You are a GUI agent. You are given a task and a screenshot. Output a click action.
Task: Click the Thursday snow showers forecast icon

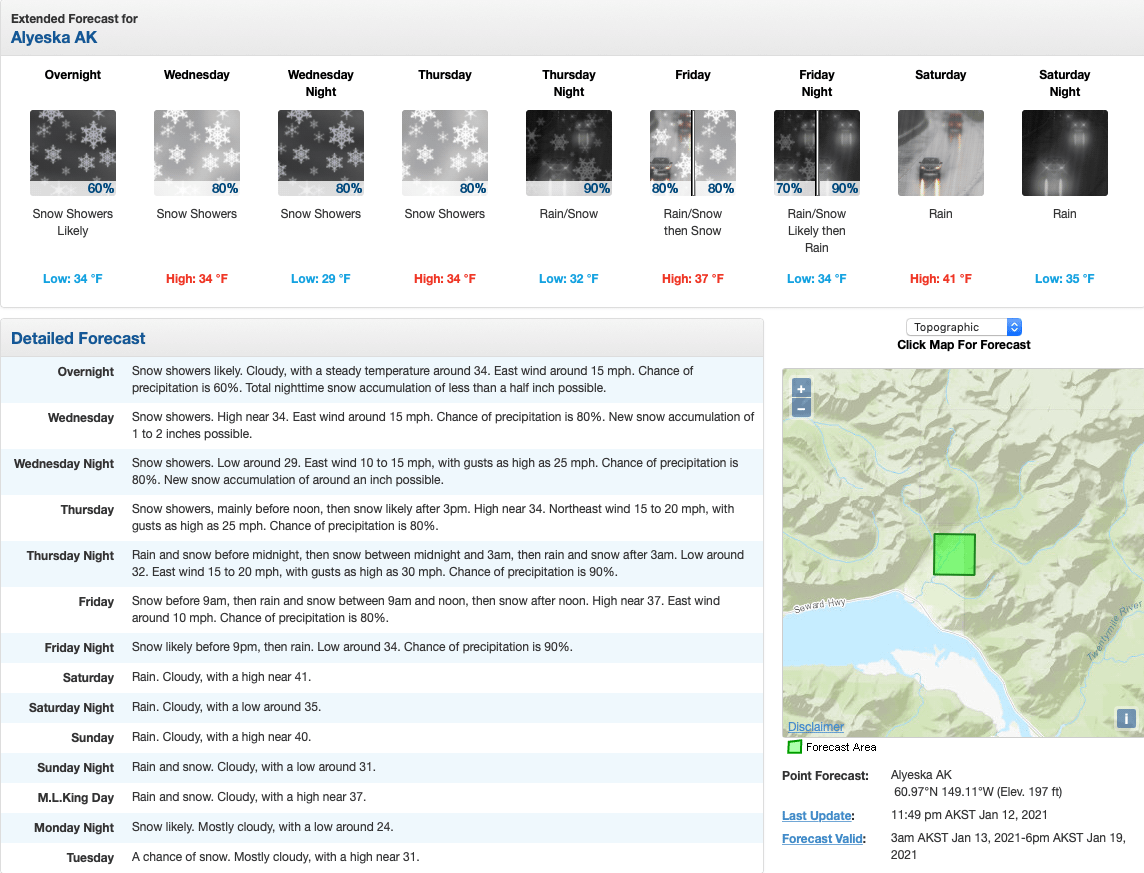click(x=445, y=153)
